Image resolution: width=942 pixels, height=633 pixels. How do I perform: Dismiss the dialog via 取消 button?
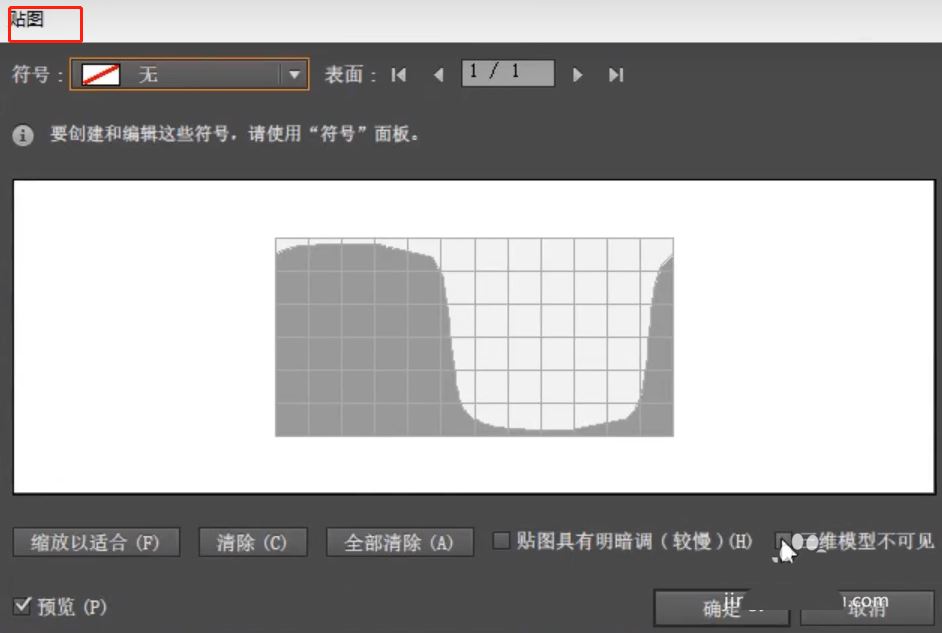click(868, 610)
